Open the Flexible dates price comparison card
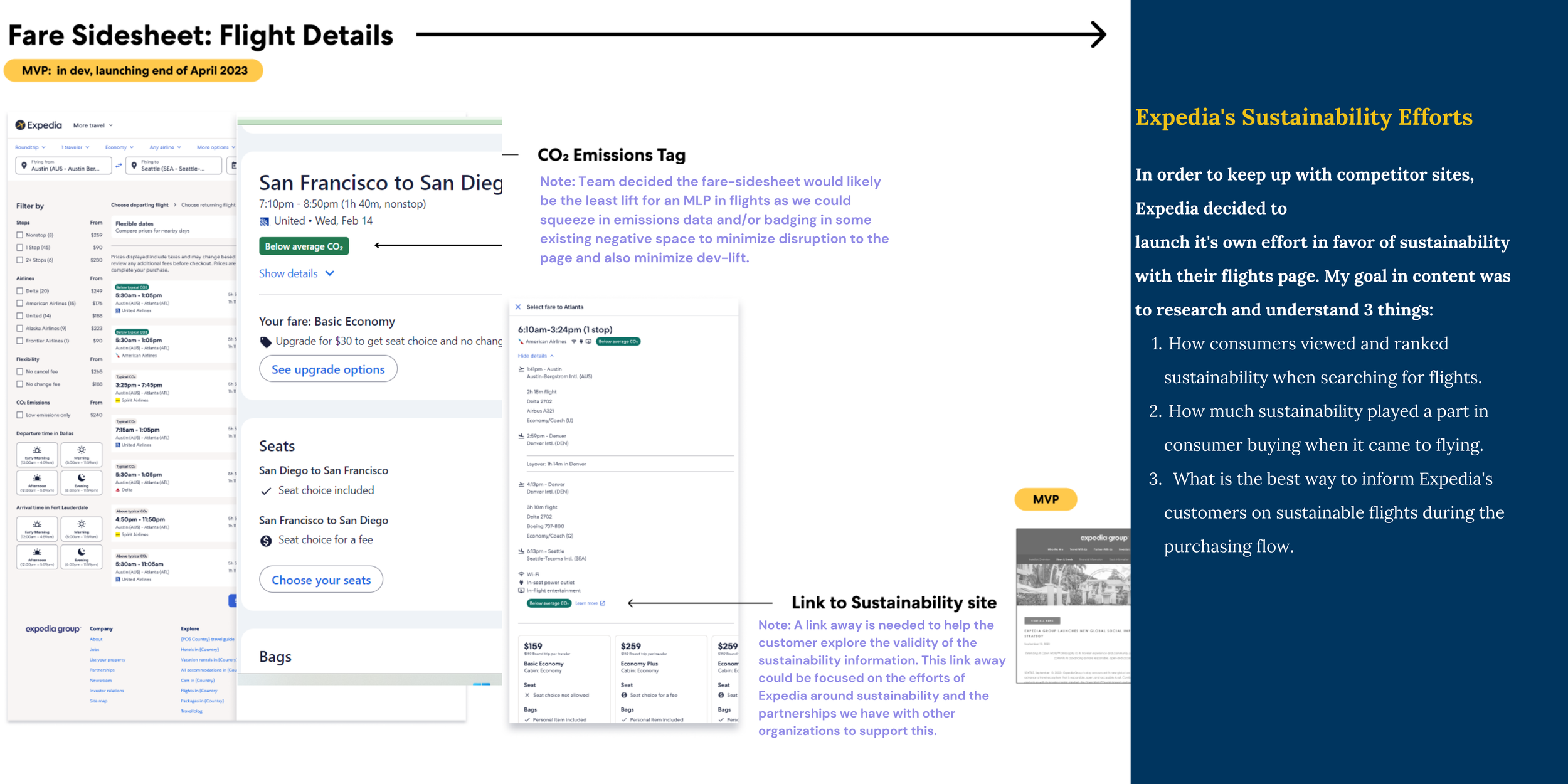This screenshot has height=784, width=1568. 174,228
